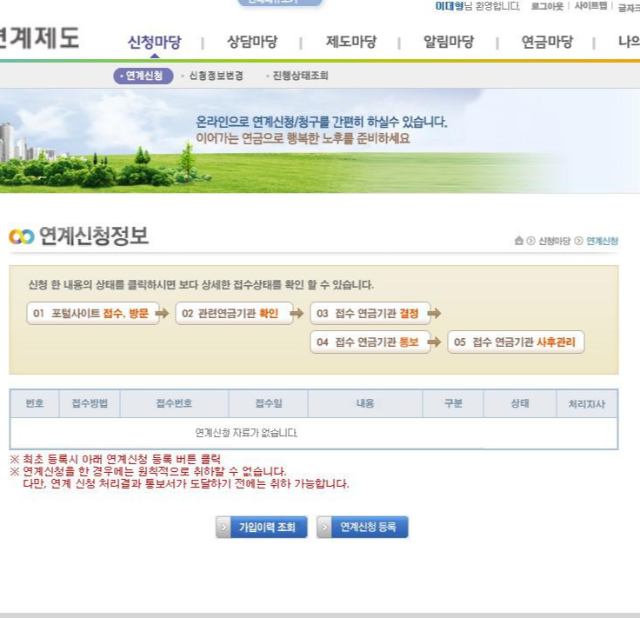This screenshot has height=618, width=640.
Task: Click step 02 관련연금기관 확인
Action: click(x=234, y=313)
